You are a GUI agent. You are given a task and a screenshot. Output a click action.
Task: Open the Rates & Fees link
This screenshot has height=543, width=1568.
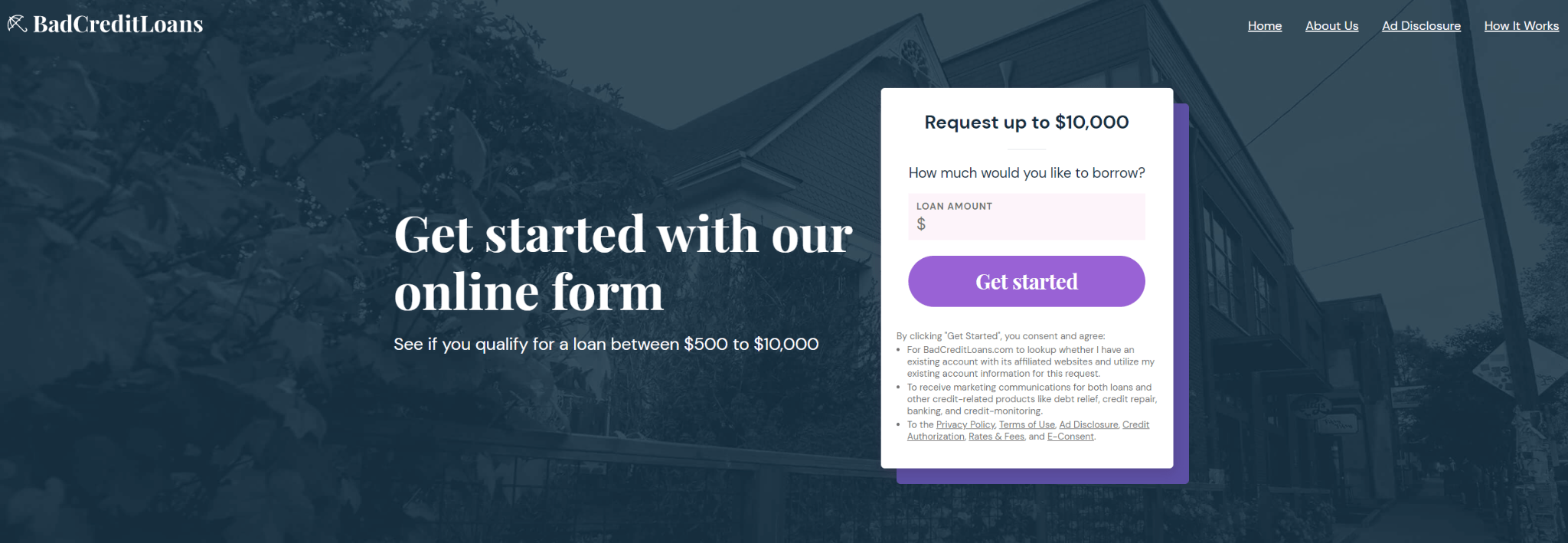coord(996,437)
